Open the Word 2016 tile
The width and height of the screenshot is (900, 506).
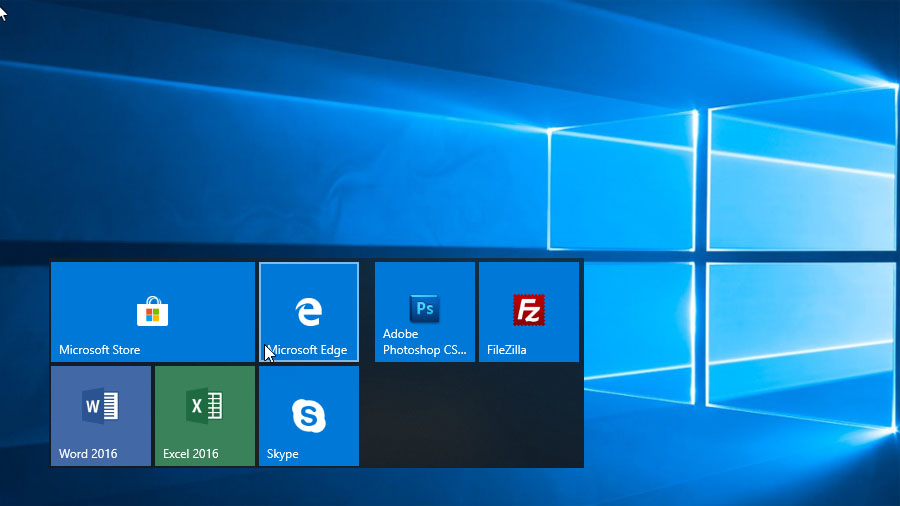(101, 416)
